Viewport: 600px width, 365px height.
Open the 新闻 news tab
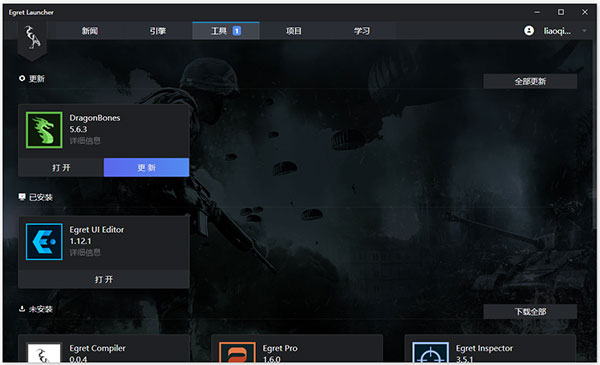click(x=90, y=31)
